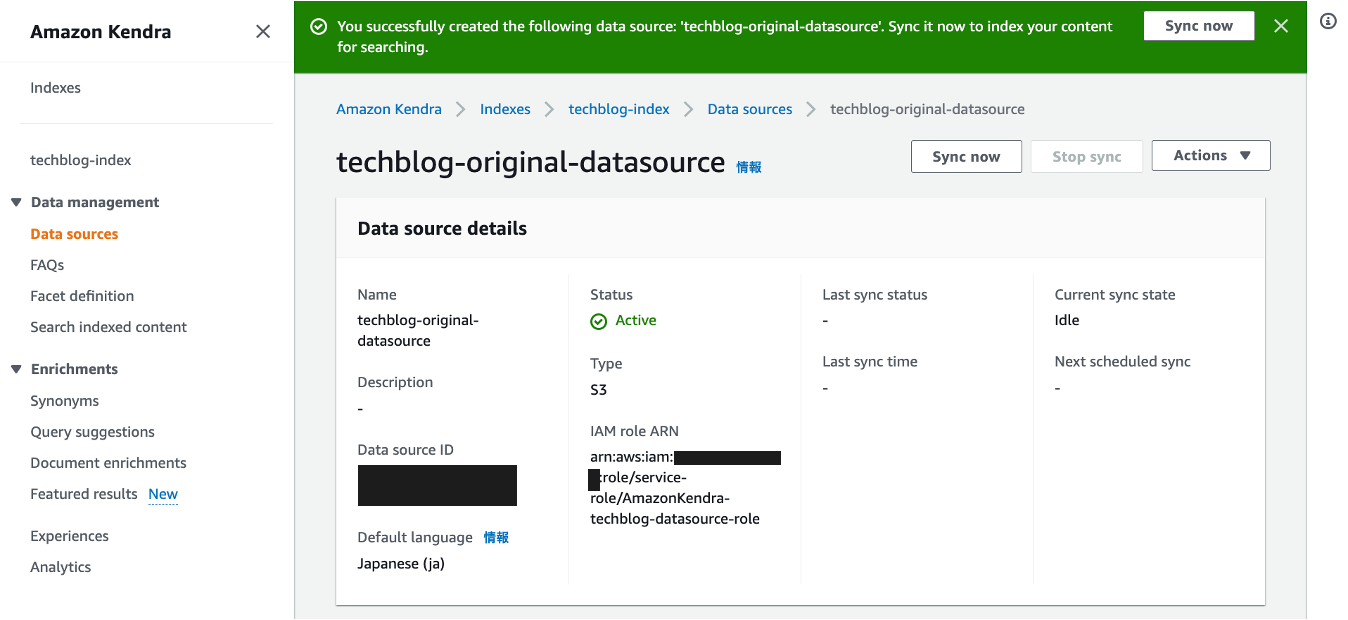Go to Indexes breadcrumb link
The image size is (1348, 620).
pos(505,109)
